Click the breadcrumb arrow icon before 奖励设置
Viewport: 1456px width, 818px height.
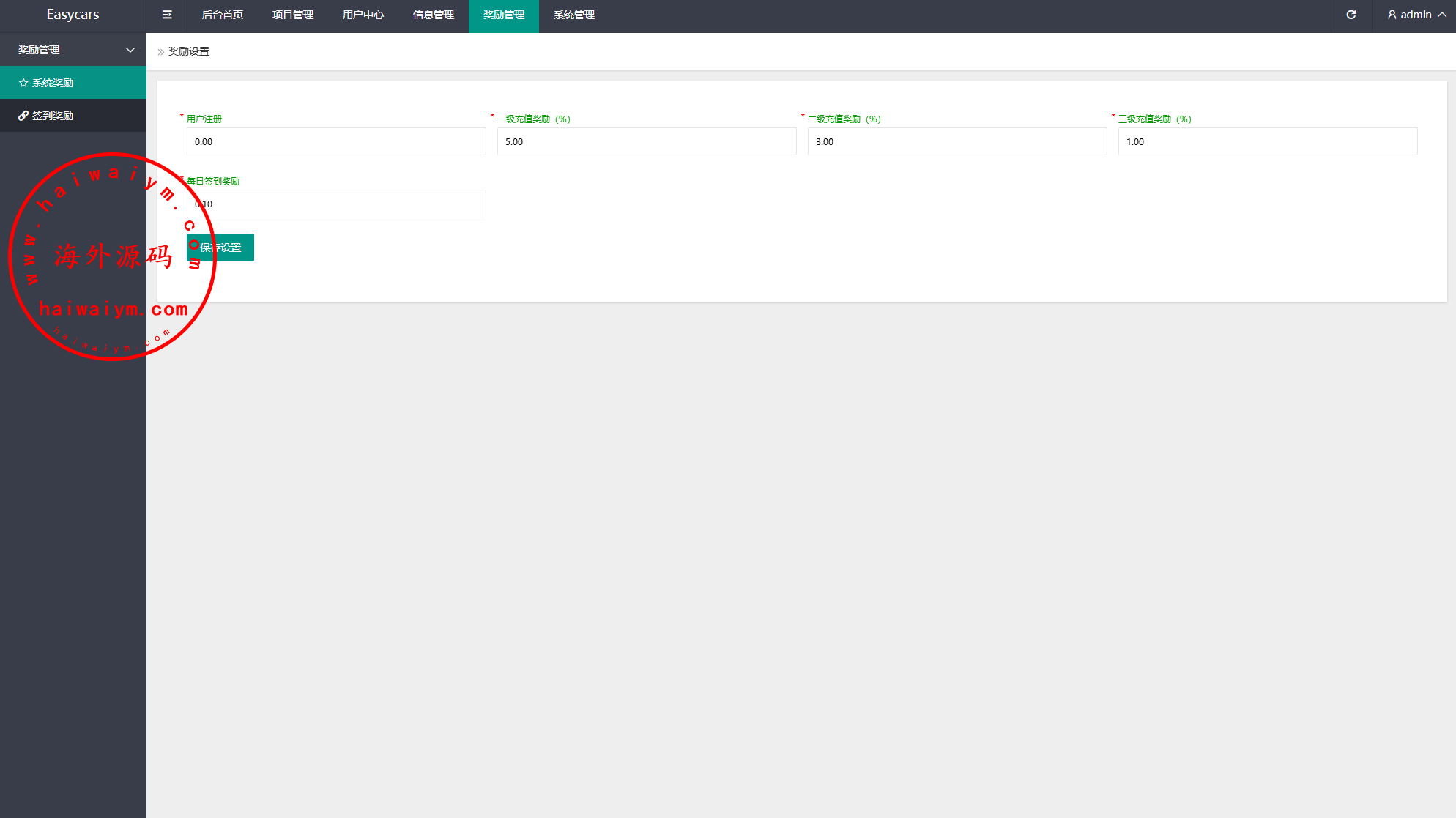click(161, 52)
